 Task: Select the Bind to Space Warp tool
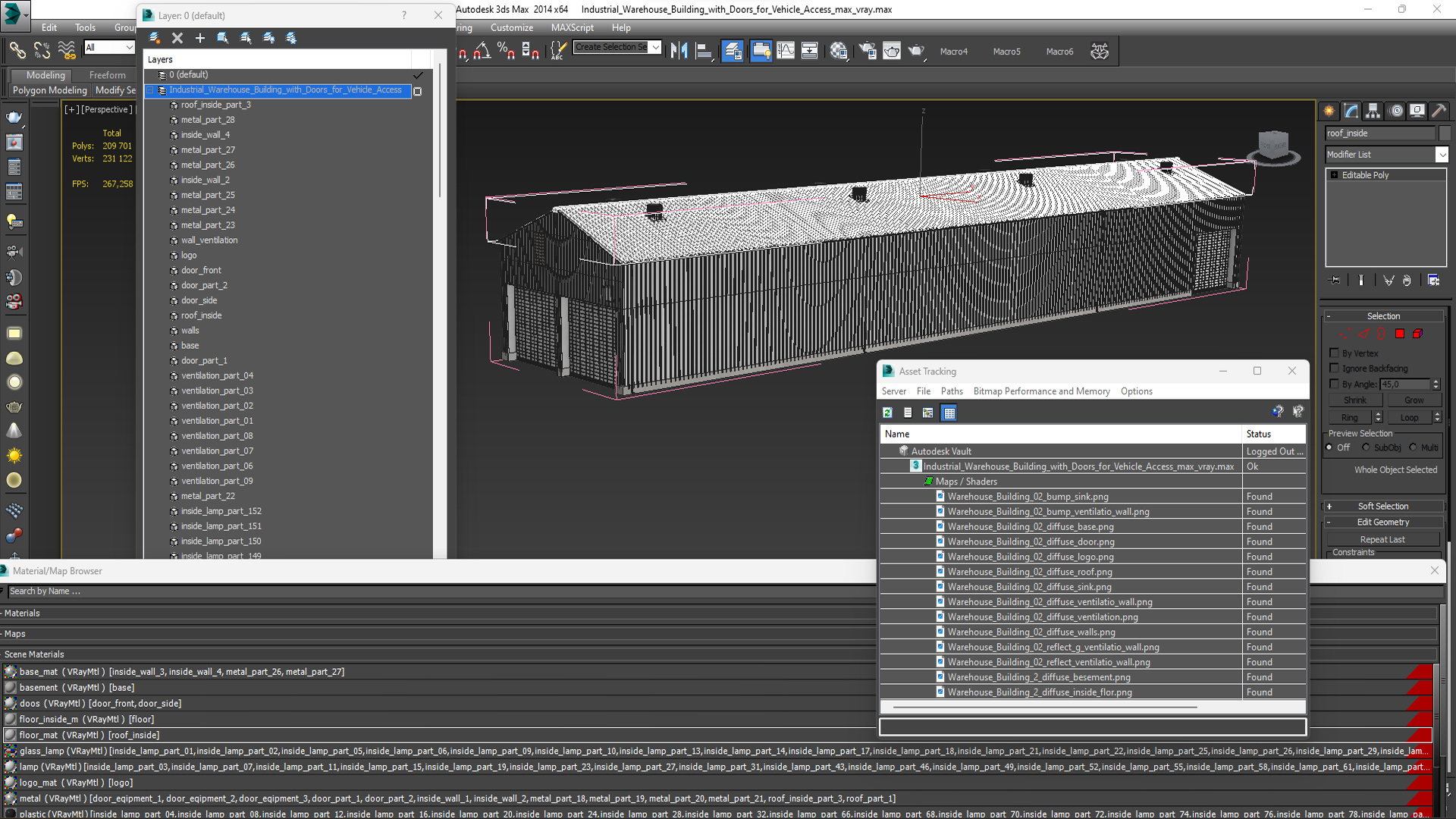(x=67, y=51)
